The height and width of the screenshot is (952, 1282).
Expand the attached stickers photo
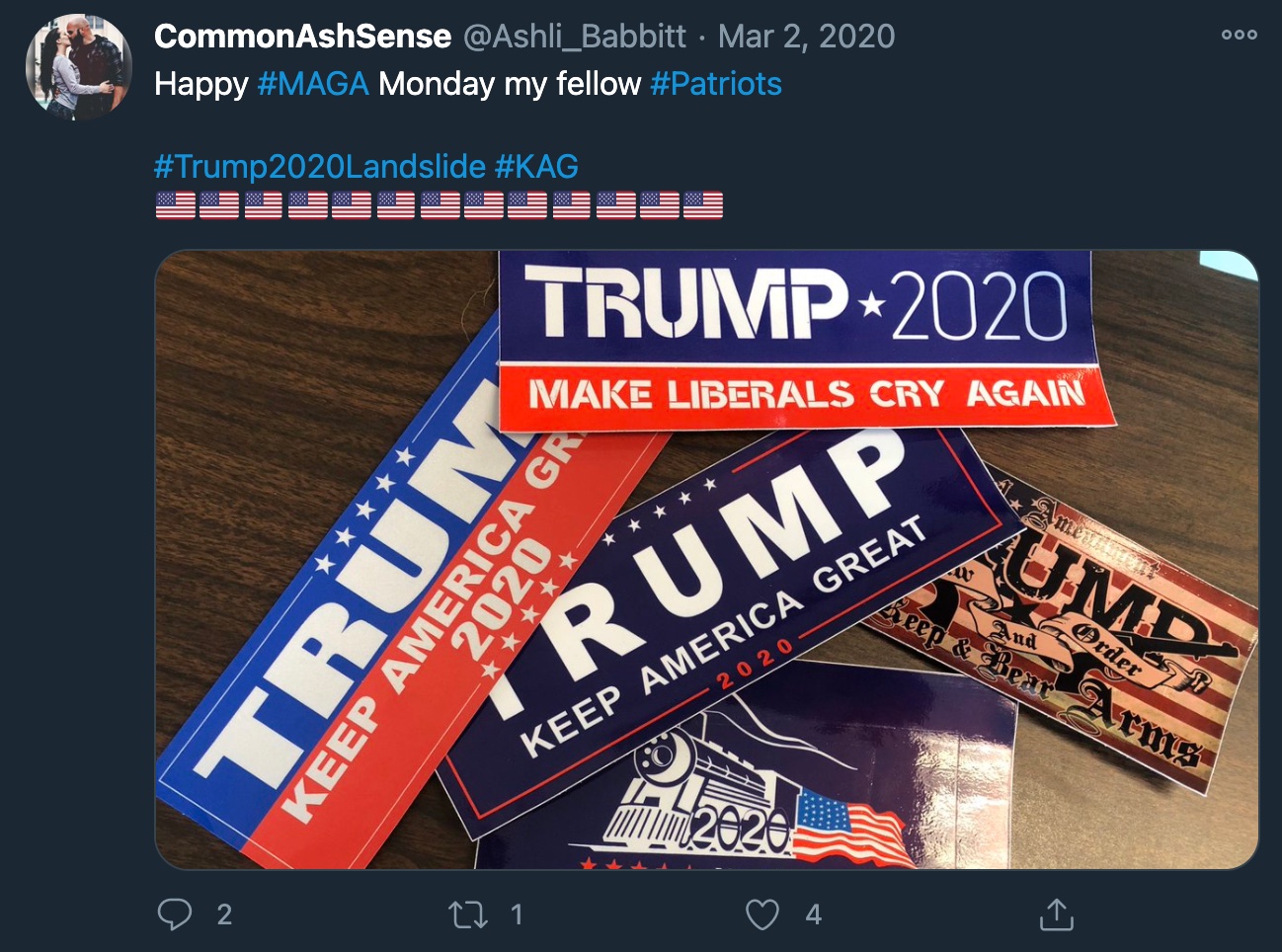(x=707, y=560)
